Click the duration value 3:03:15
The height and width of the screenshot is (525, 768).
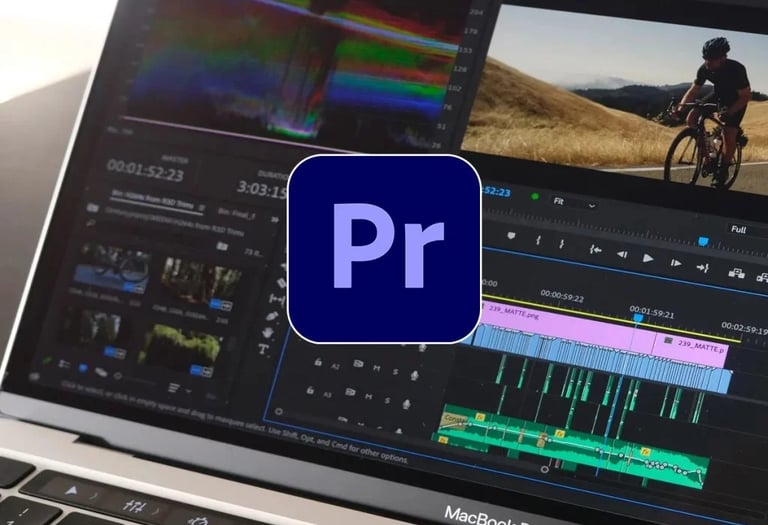(x=262, y=189)
